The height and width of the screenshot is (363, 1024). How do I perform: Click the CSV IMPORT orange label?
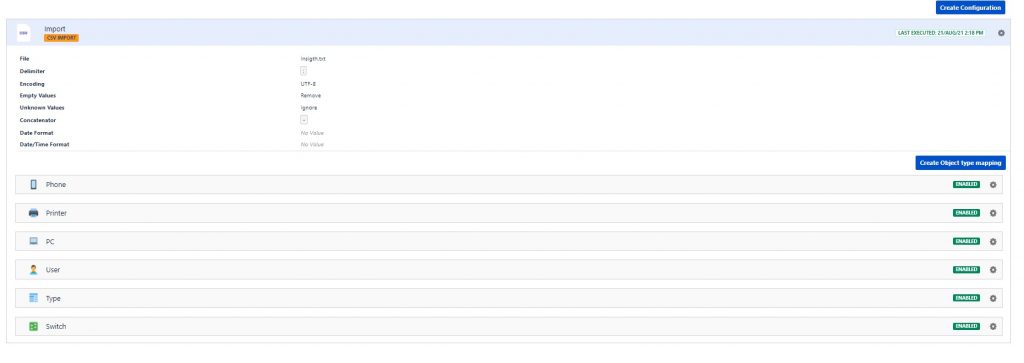(61, 38)
